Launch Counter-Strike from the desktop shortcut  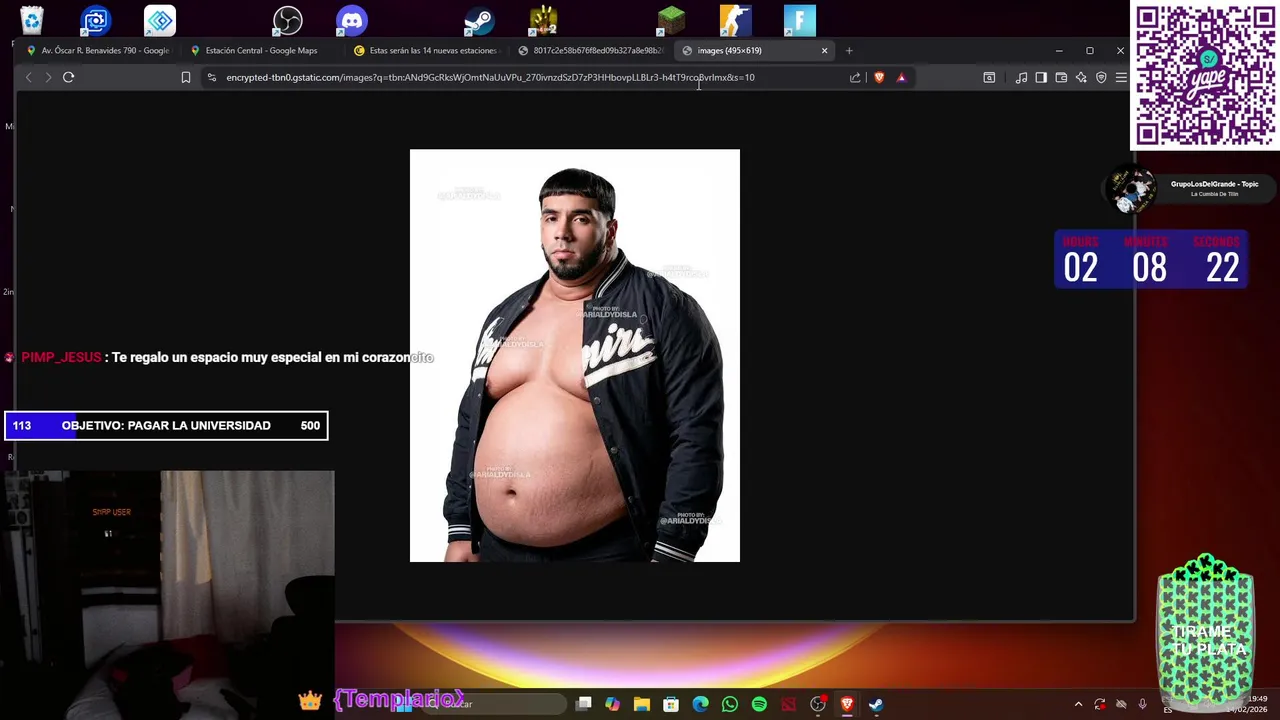tap(735, 20)
